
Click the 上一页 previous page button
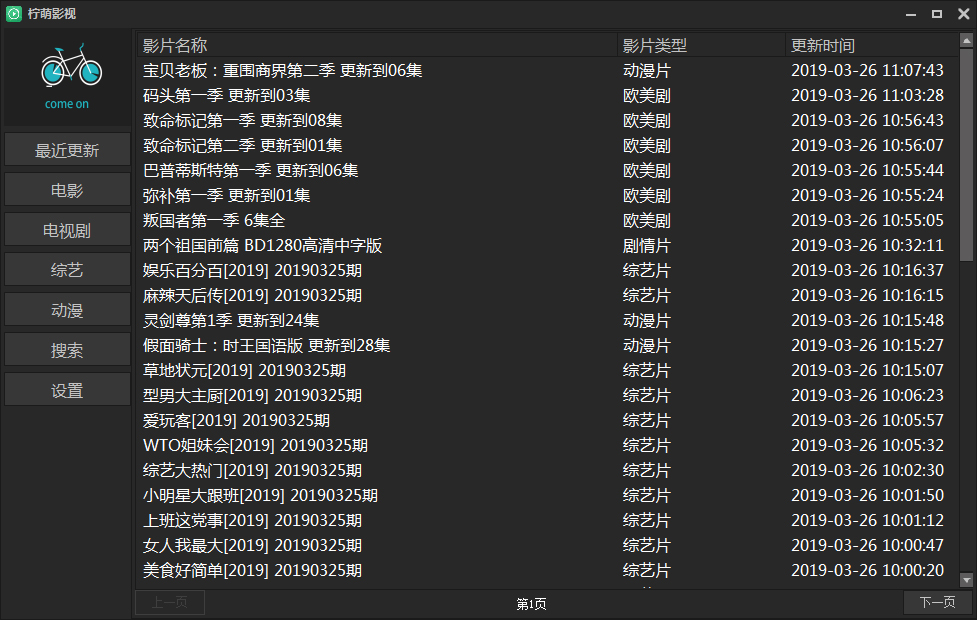(168, 603)
